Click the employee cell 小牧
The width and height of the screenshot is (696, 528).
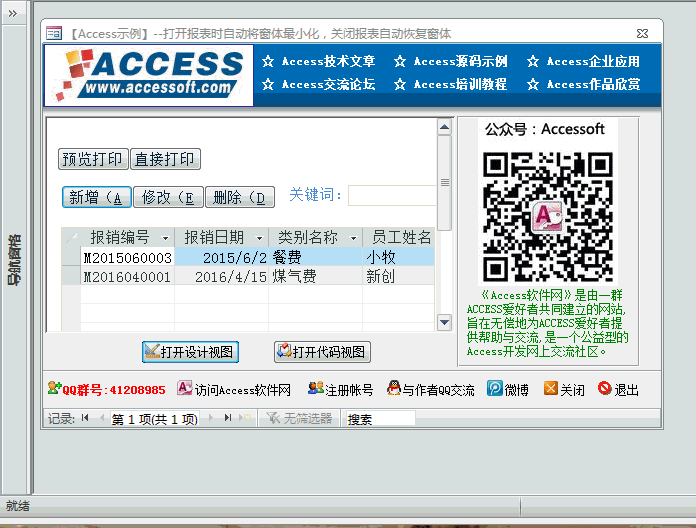pos(399,257)
